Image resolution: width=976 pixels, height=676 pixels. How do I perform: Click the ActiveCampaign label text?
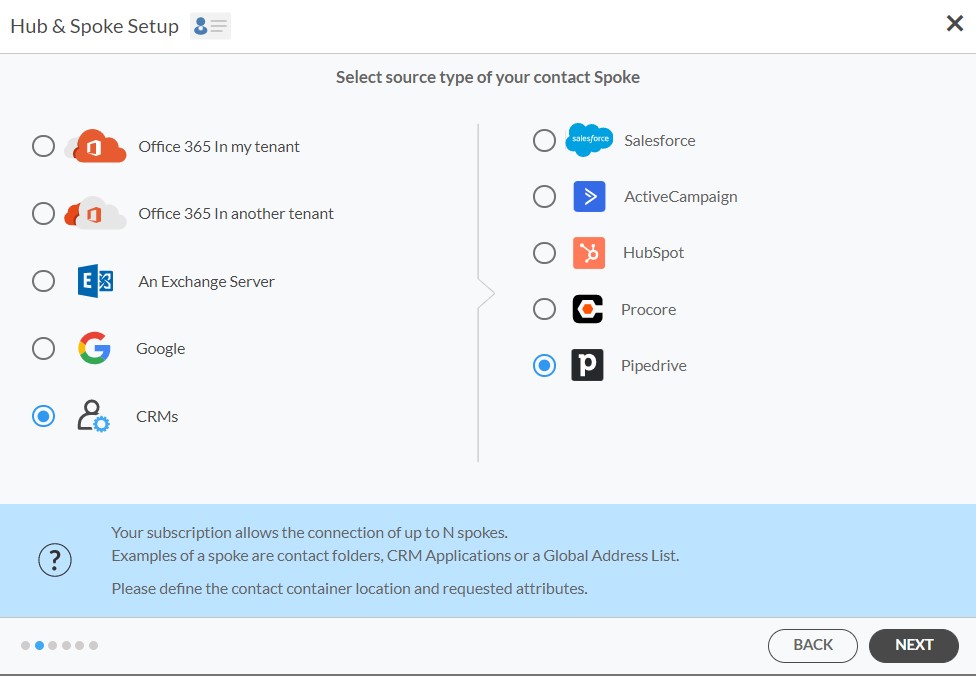[x=681, y=197]
